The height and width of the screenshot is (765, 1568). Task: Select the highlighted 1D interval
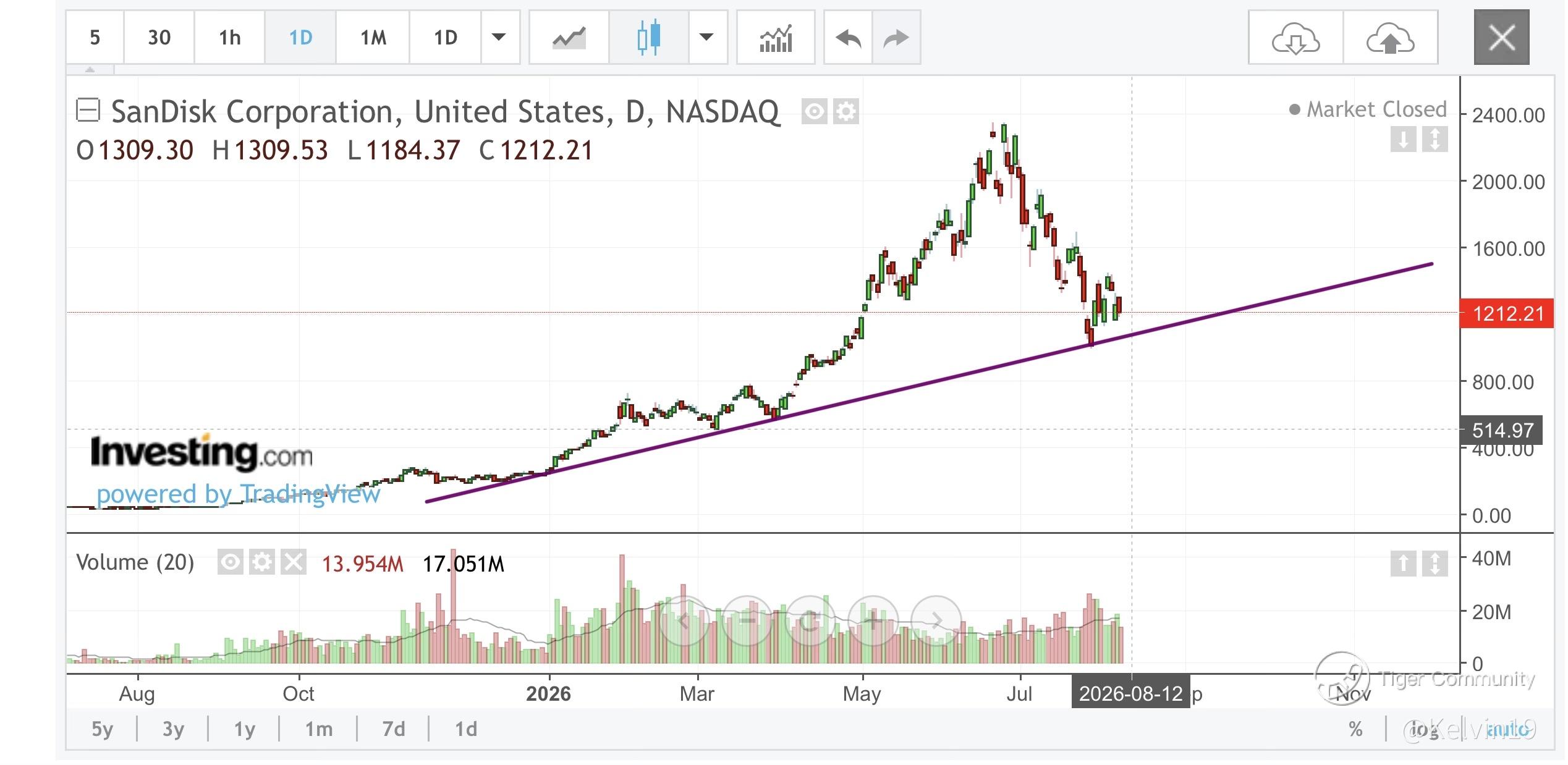[x=300, y=38]
